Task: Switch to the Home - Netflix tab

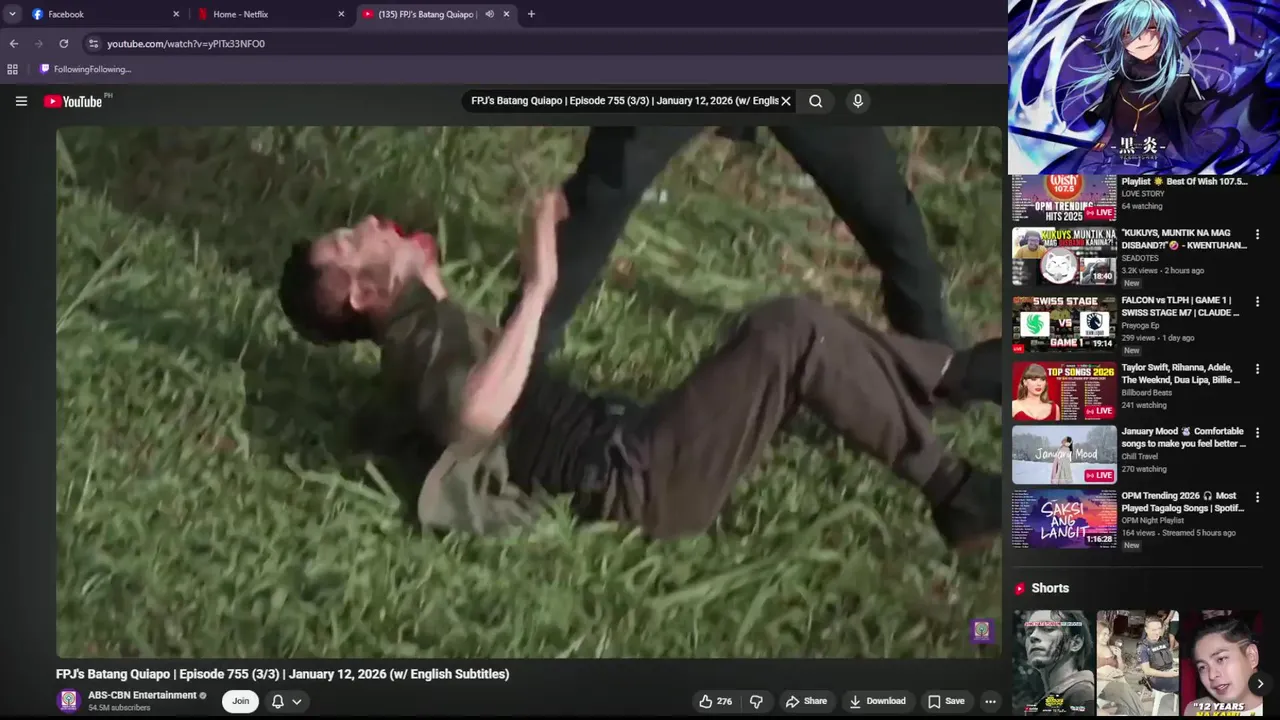Action: tap(271, 14)
